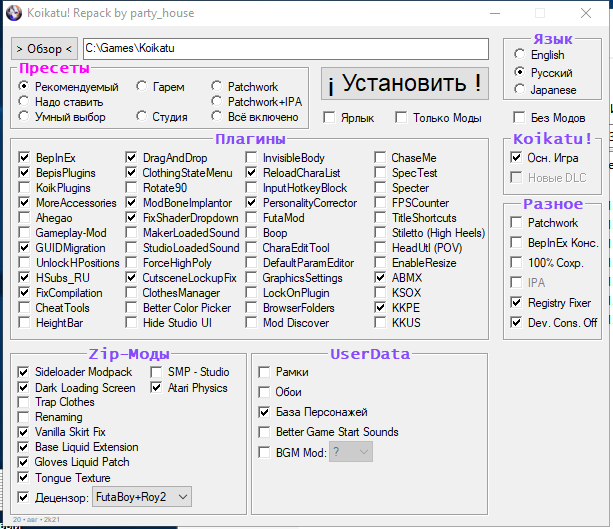Click the big Установить install button
Image resolution: width=613 pixels, height=529 pixels.
(x=405, y=84)
